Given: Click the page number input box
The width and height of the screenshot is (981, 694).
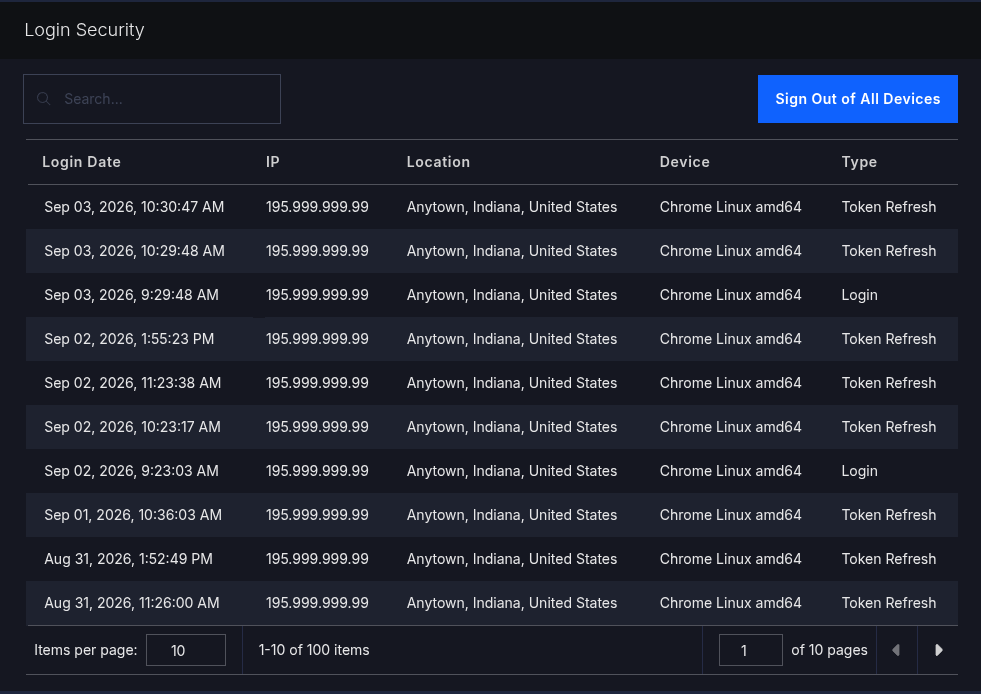Looking at the screenshot, I should pos(751,650).
